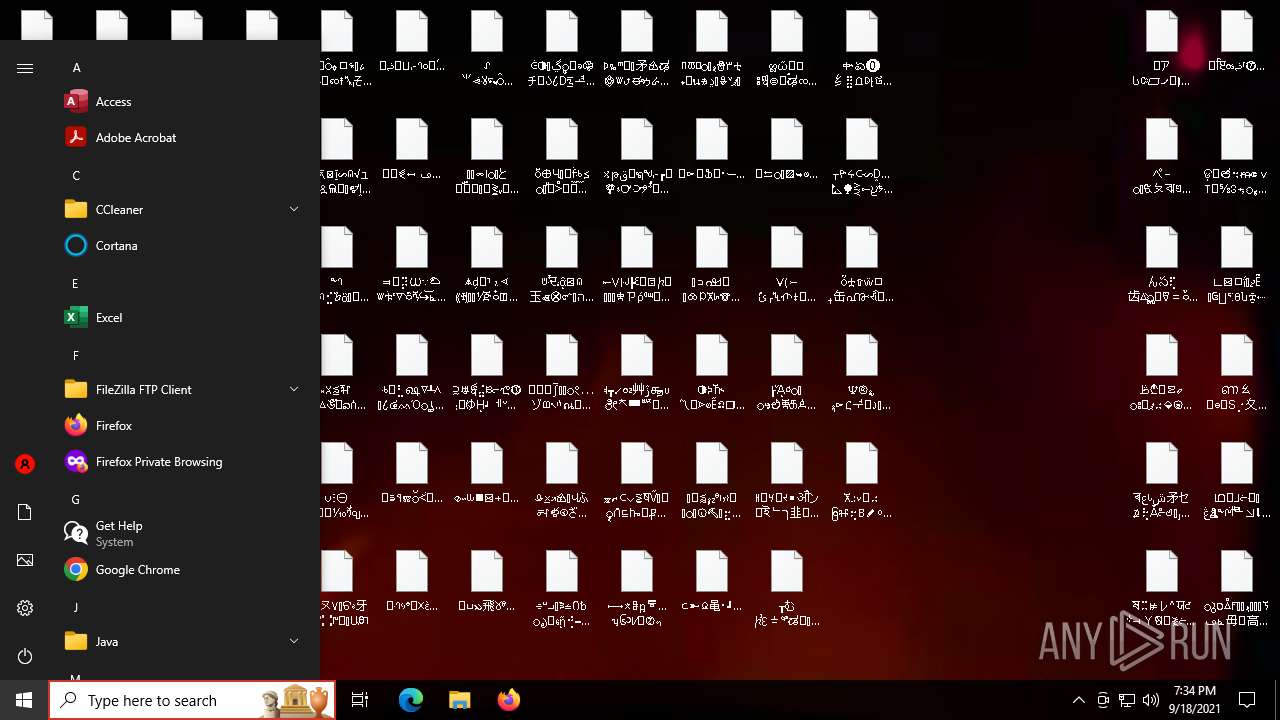
Task: Click the user account icon in Start sidebar
Action: click(x=25, y=464)
